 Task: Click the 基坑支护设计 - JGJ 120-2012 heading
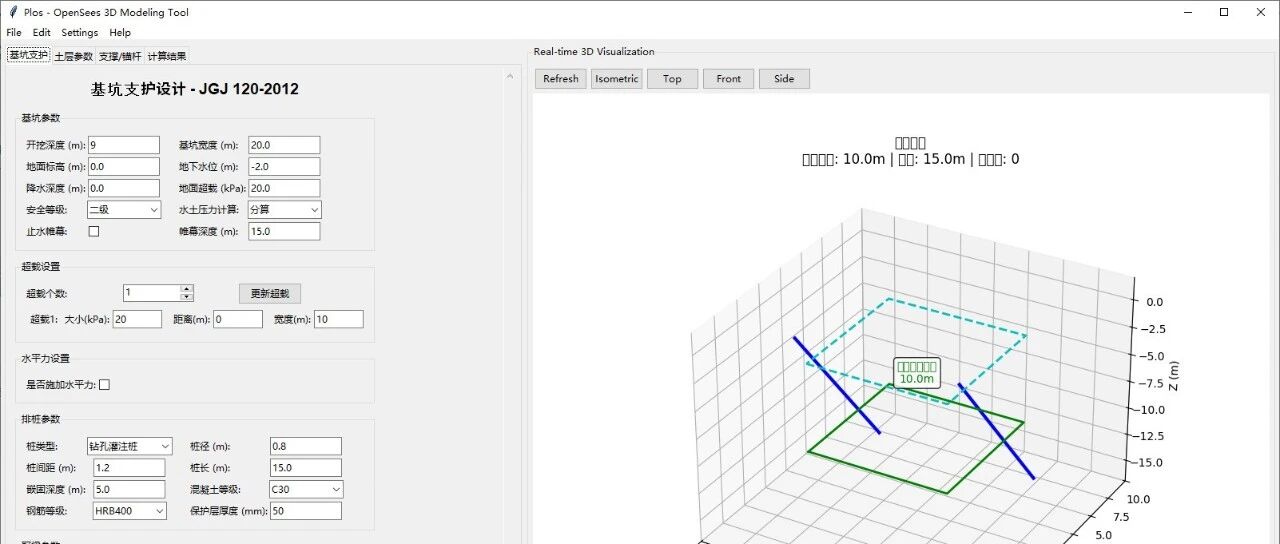pyautogui.click(x=195, y=89)
